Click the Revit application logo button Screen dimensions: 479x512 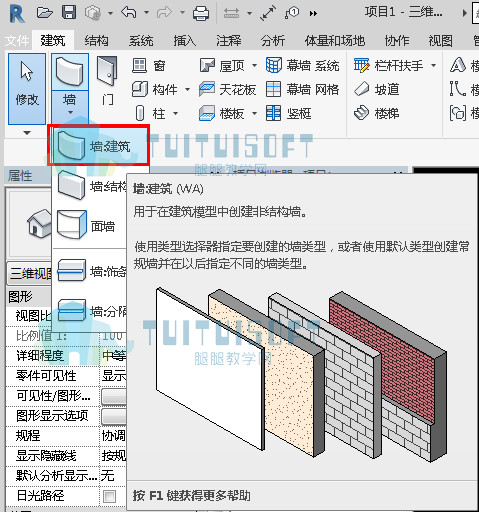(x=17, y=13)
